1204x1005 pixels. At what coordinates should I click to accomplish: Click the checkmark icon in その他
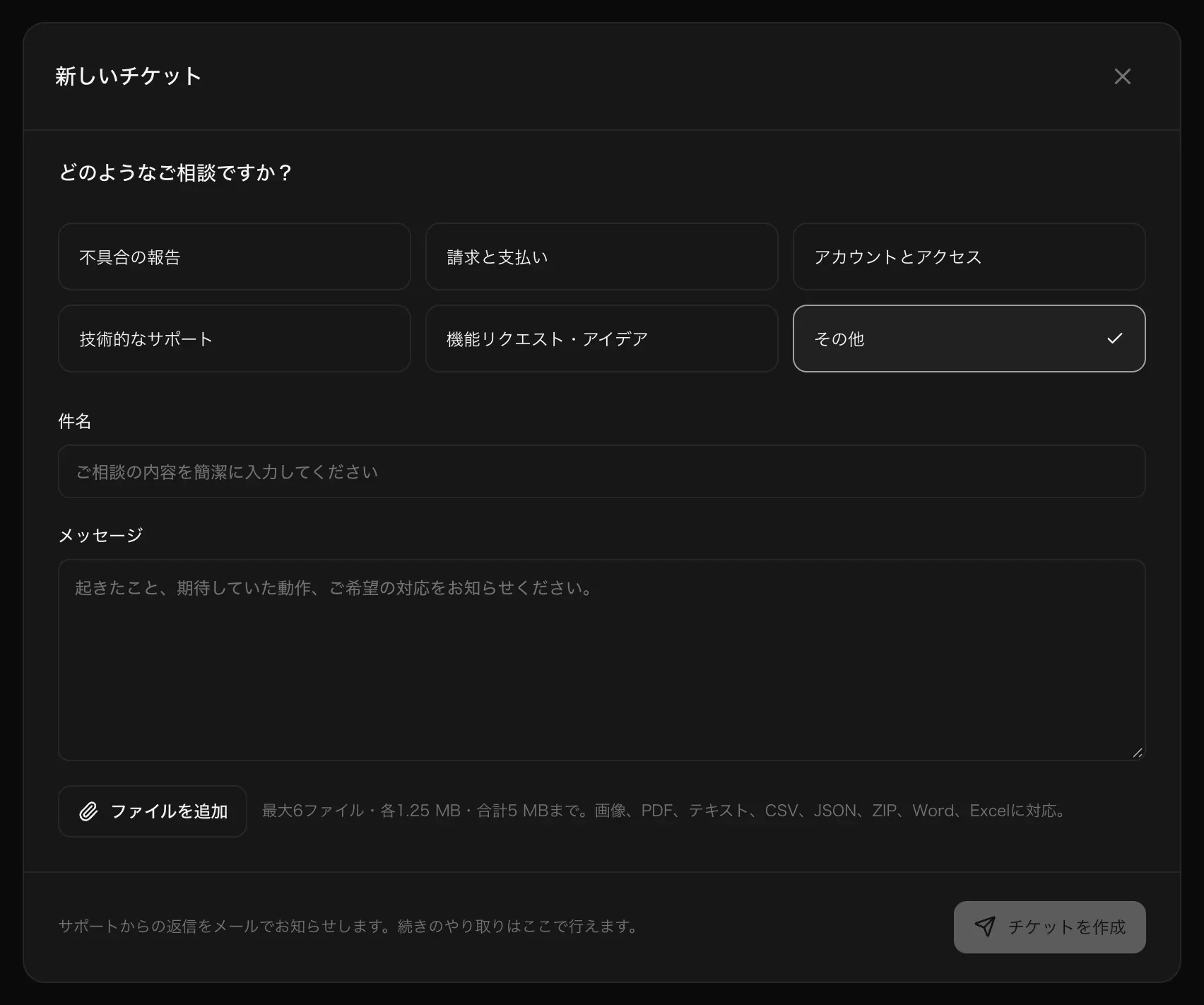pyautogui.click(x=1115, y=339)
